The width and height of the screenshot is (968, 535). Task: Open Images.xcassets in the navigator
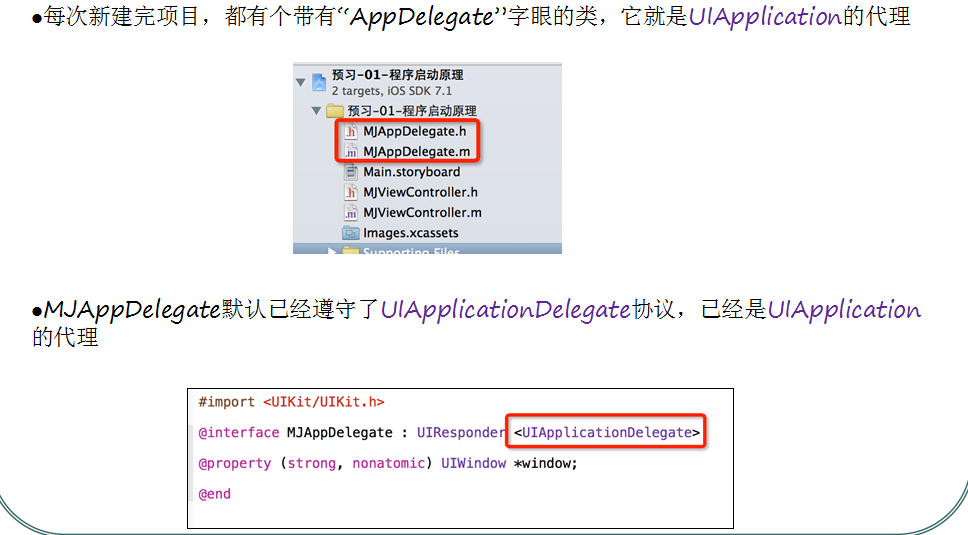(x=411, y=233)
